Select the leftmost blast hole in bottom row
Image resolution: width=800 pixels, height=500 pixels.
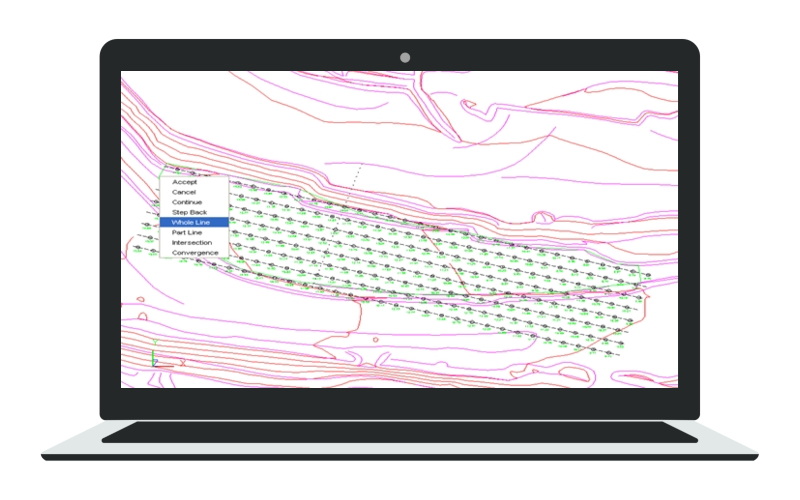(137, 247)
